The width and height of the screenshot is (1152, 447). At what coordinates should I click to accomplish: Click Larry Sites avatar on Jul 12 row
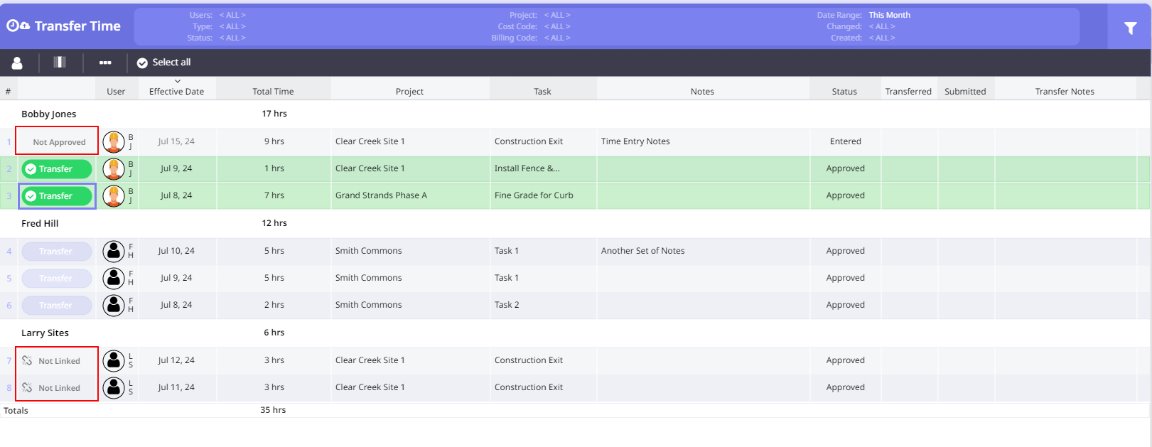[114, 360]
